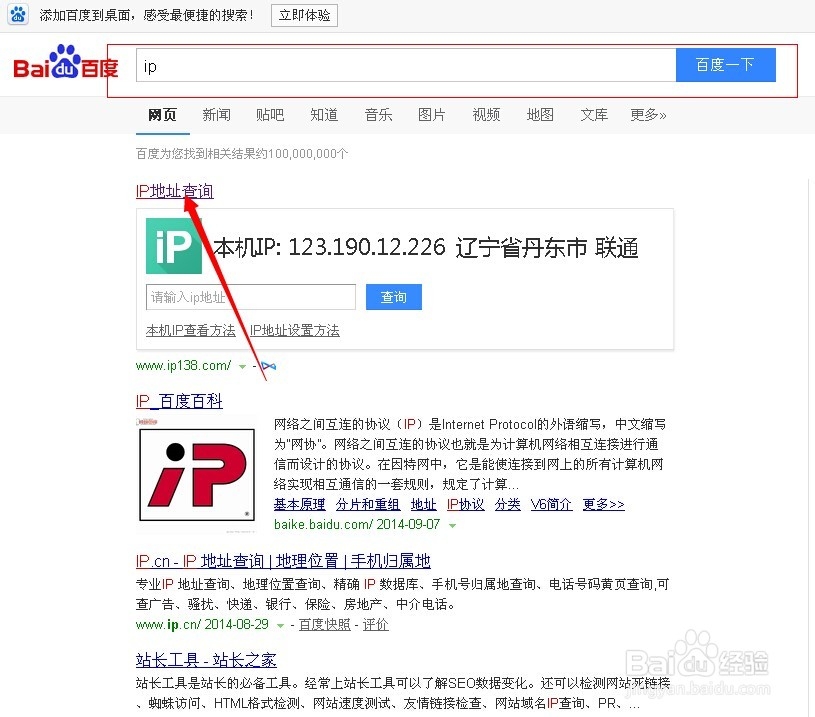
Task: Open the 音乐 tab
Action: coord(378,115)
